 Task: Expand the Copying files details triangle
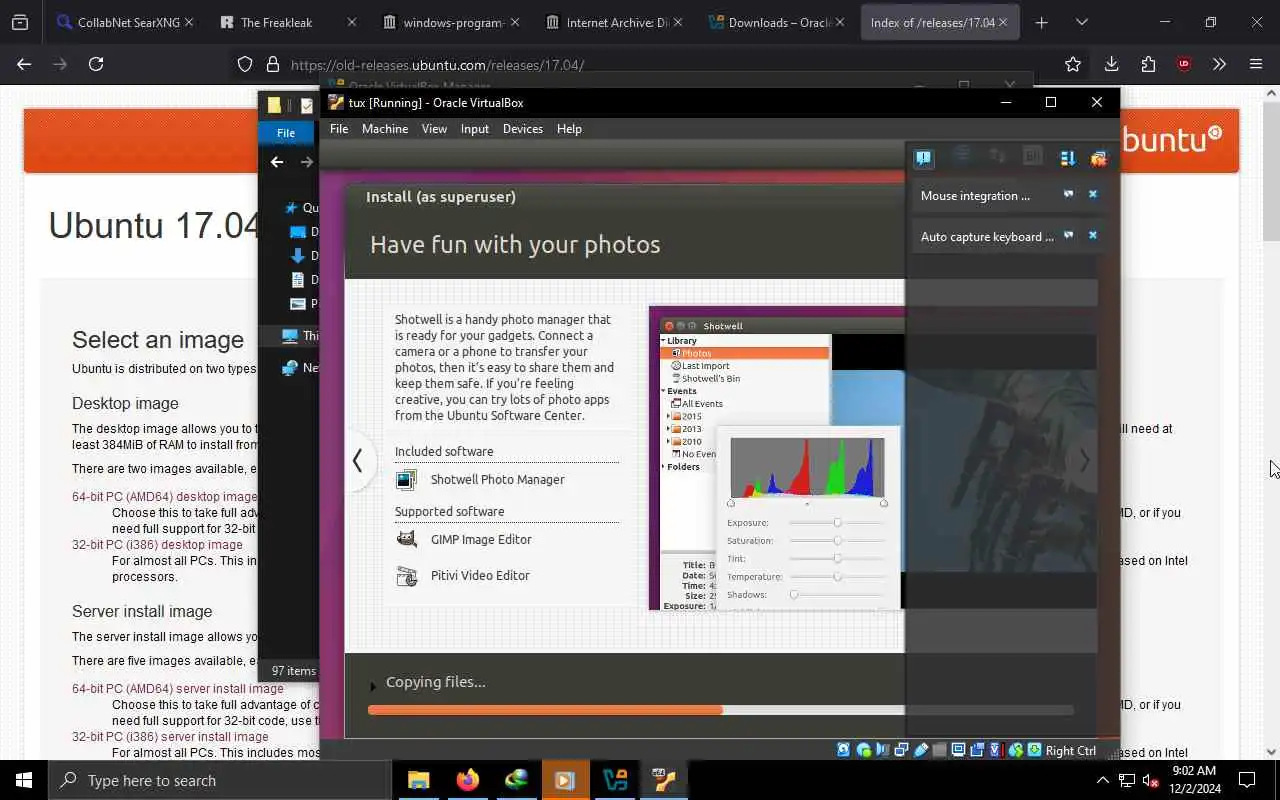pyautogui.click(x=373, y=686)
